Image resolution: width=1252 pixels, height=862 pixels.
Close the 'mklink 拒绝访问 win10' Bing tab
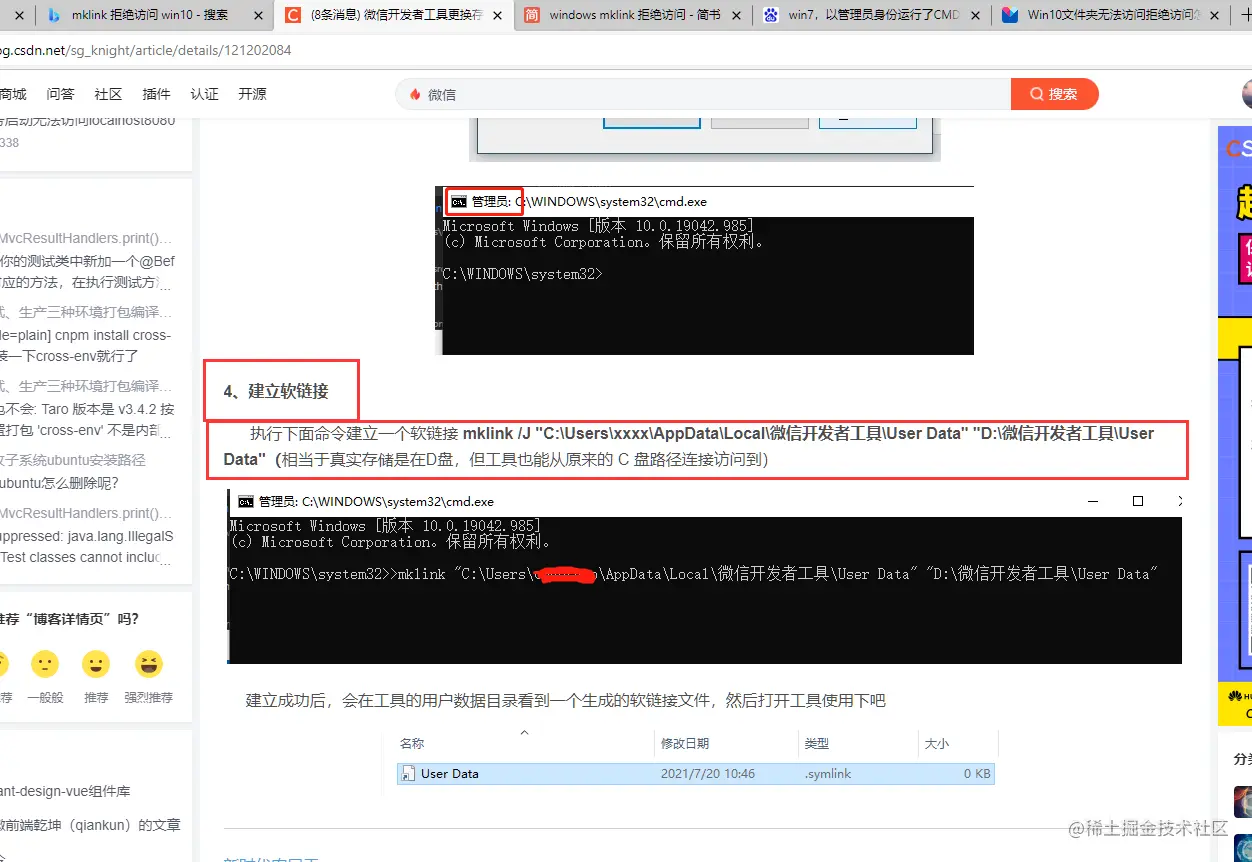click(x=258, y=15)
